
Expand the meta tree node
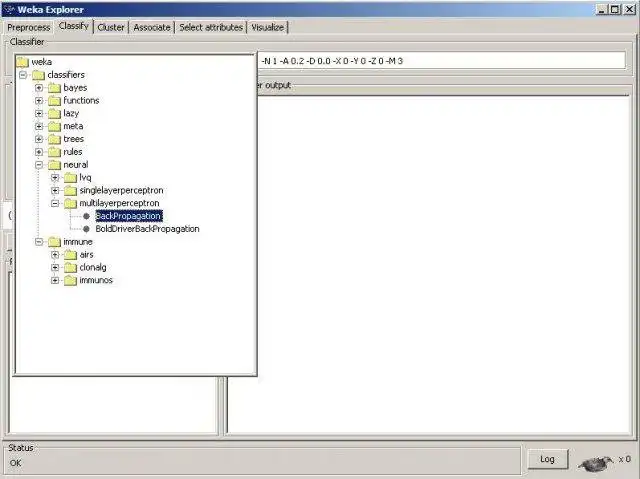[39, 126]
